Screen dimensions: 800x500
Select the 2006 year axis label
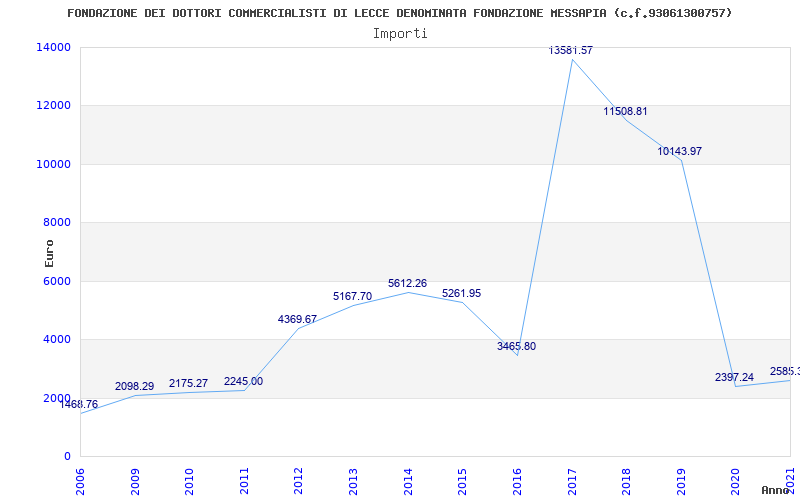pos(80,481)
